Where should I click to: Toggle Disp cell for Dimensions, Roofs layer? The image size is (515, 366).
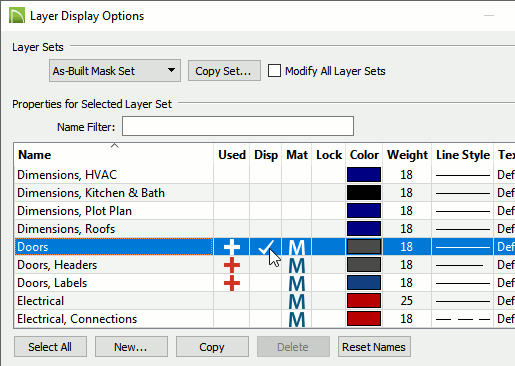(x=266, y=229)
